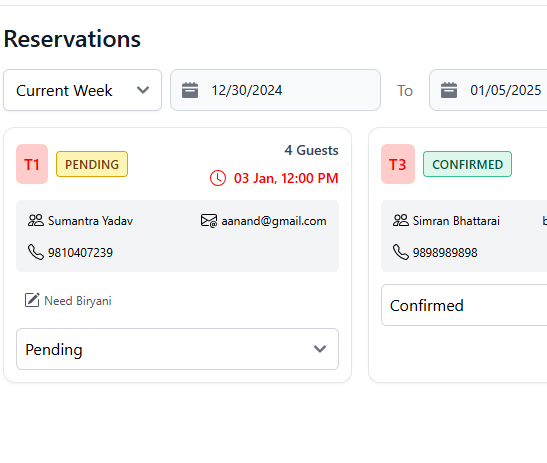Click the red clock icon on T1 card
This screenshot has height=463, width=547.
tap(218, 178)
